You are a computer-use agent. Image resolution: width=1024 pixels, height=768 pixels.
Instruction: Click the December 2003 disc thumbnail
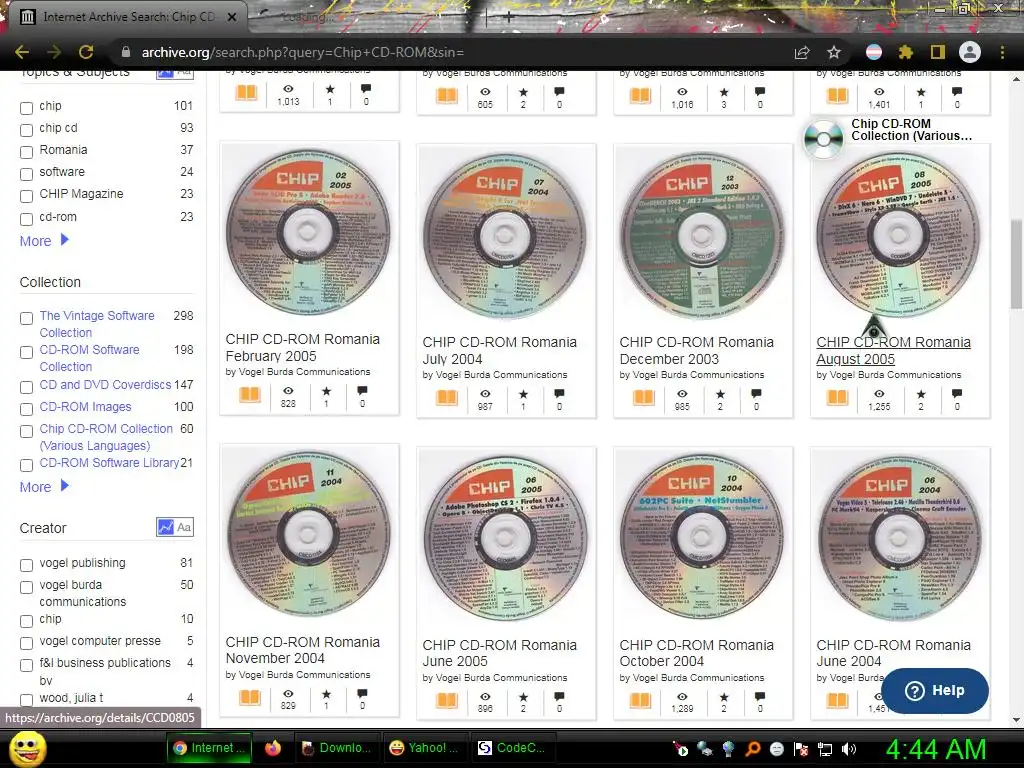[x=702, y=235]
